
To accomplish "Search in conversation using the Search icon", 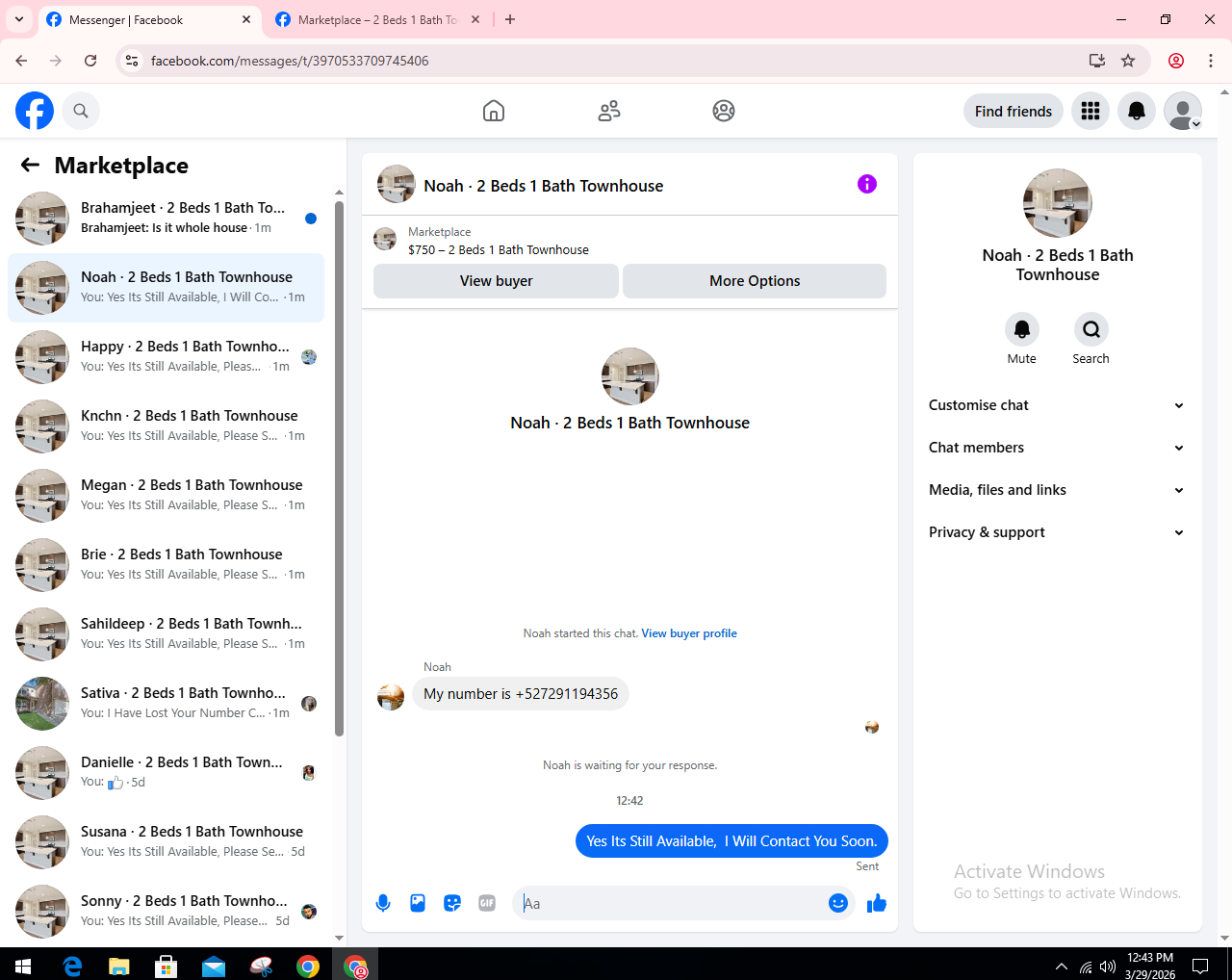I will pyautogui.click(x=1091, y=329).
